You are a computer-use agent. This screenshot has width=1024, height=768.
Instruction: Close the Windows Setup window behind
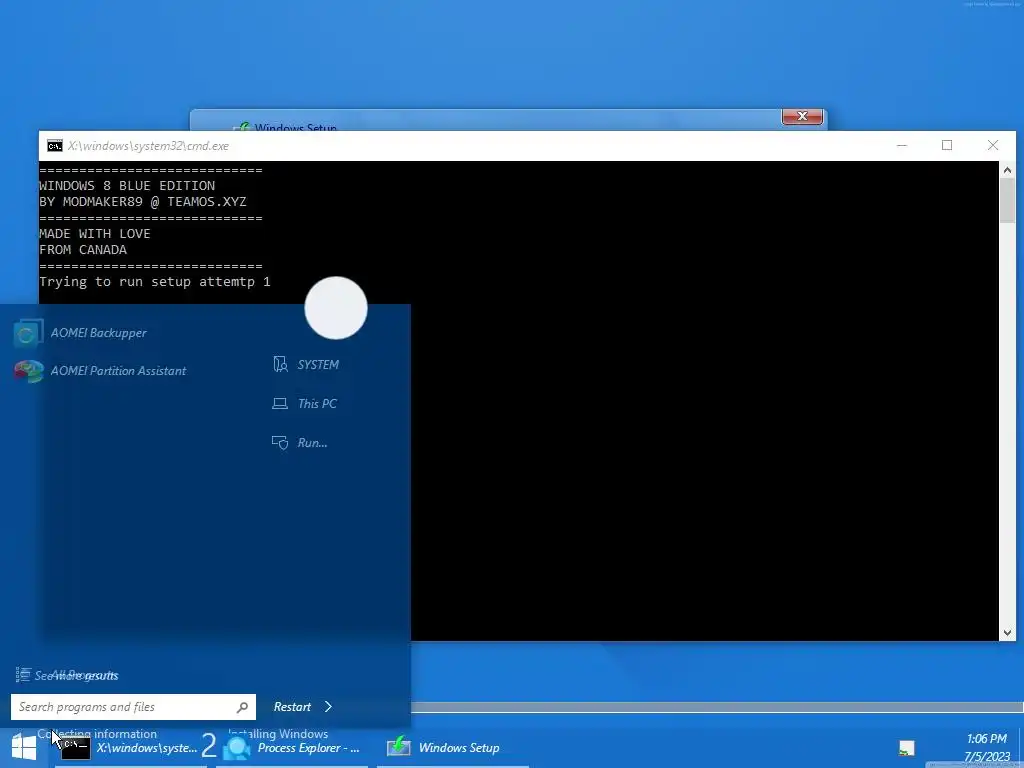802,116
